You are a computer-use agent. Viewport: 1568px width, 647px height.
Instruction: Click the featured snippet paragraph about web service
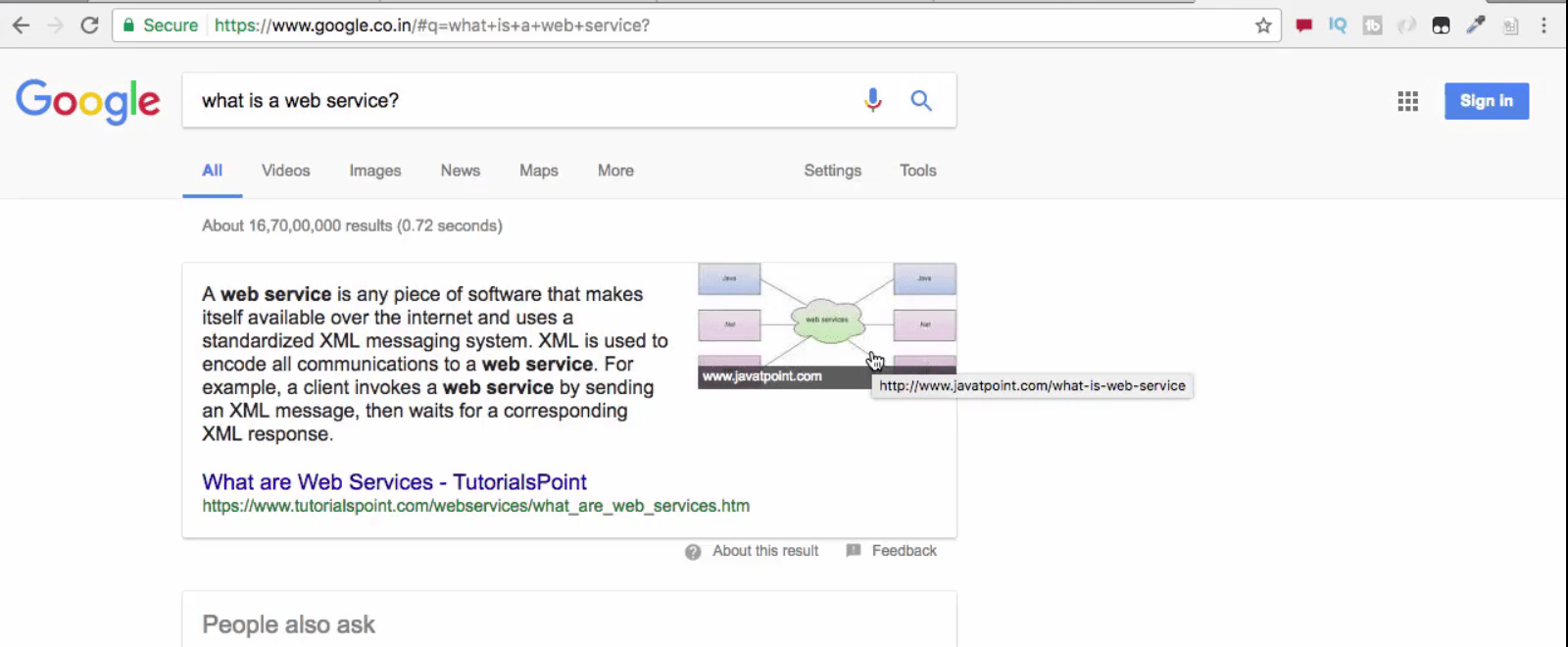tap(435, 364)
